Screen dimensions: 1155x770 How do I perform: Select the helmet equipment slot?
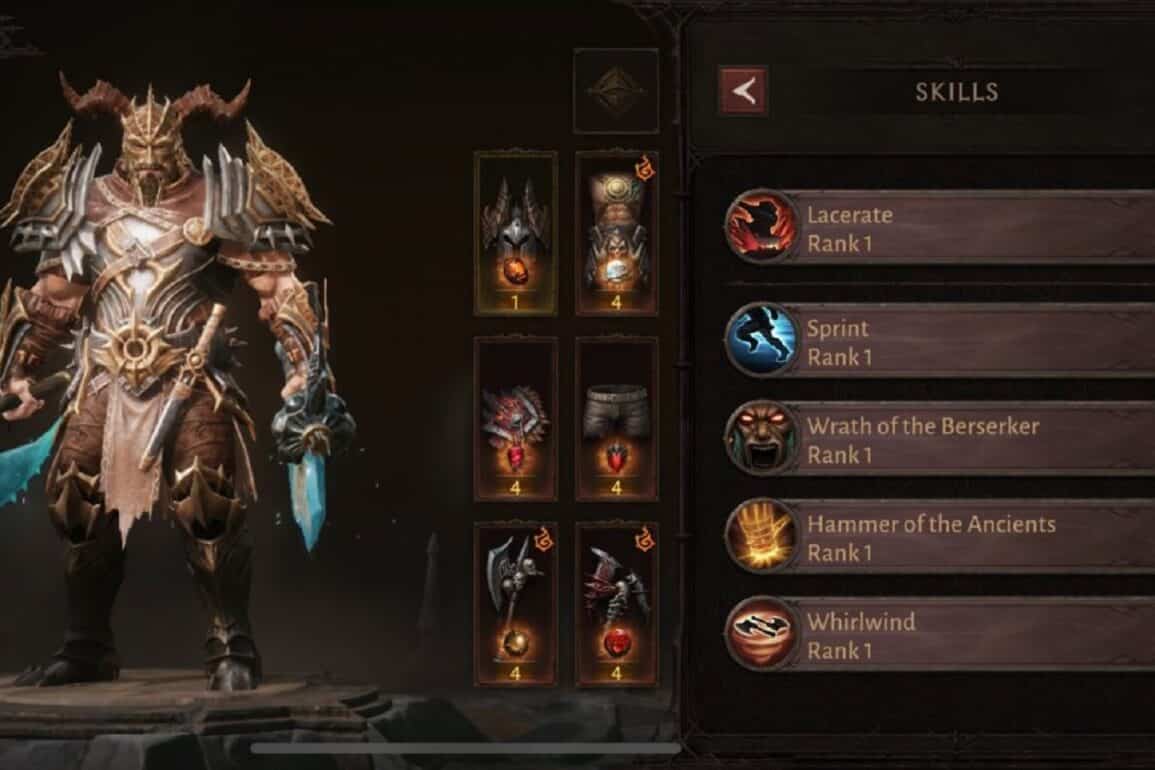tap(515, 234)
